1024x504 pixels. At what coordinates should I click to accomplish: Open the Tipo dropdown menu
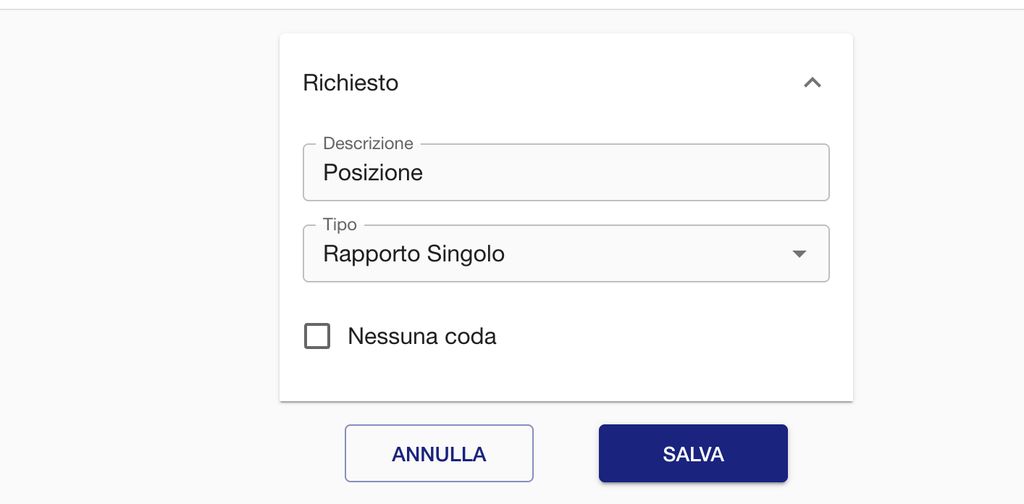point(565,254)
